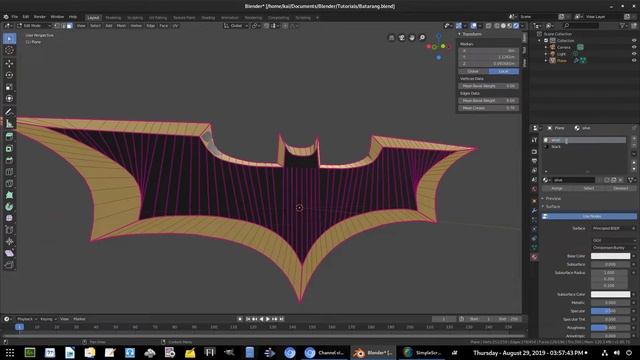The width and height of the screenshot is (640, 360).
Task: Enable face select mode
Action: coord(69,26)
